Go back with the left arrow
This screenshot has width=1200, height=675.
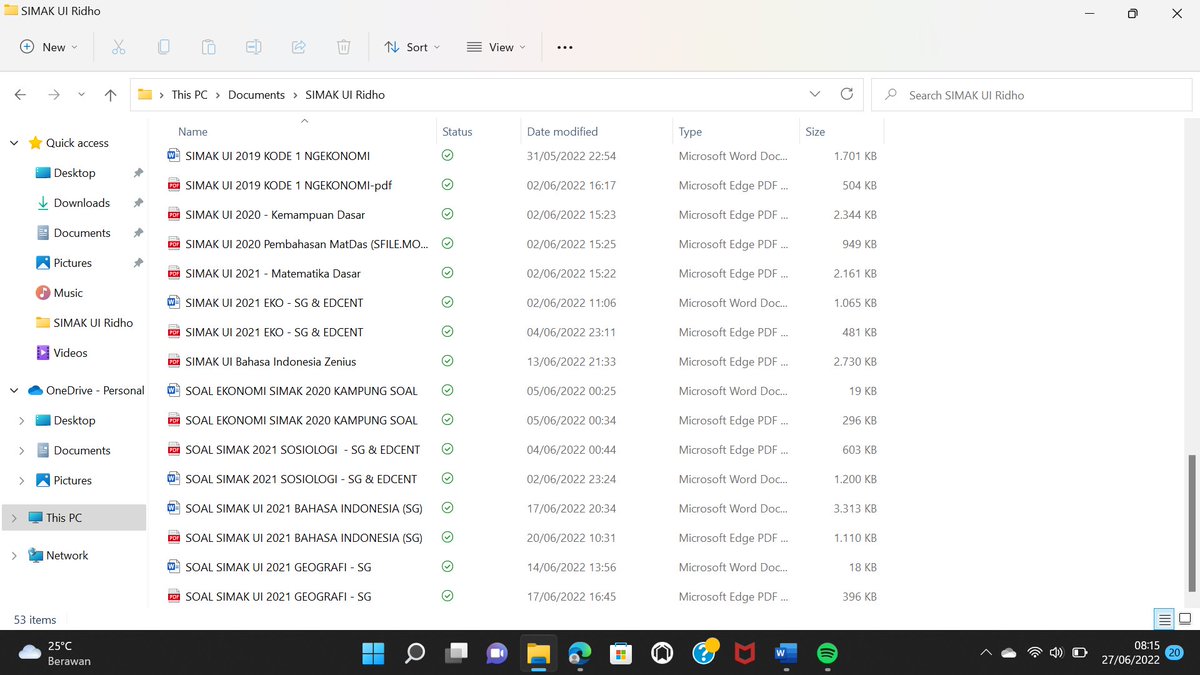20,95
